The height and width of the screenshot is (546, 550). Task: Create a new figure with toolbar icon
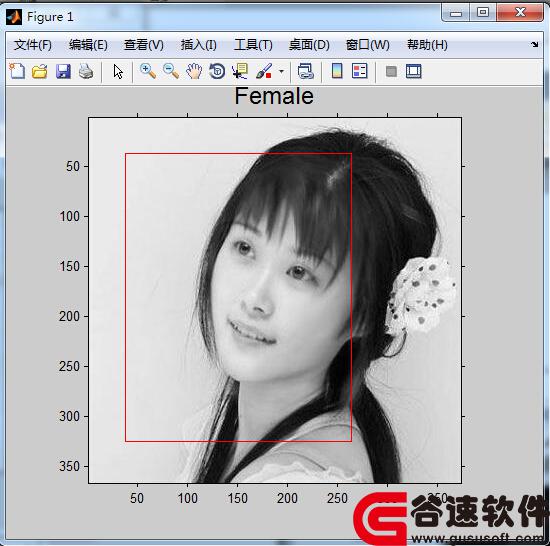[x=17, y=71]
